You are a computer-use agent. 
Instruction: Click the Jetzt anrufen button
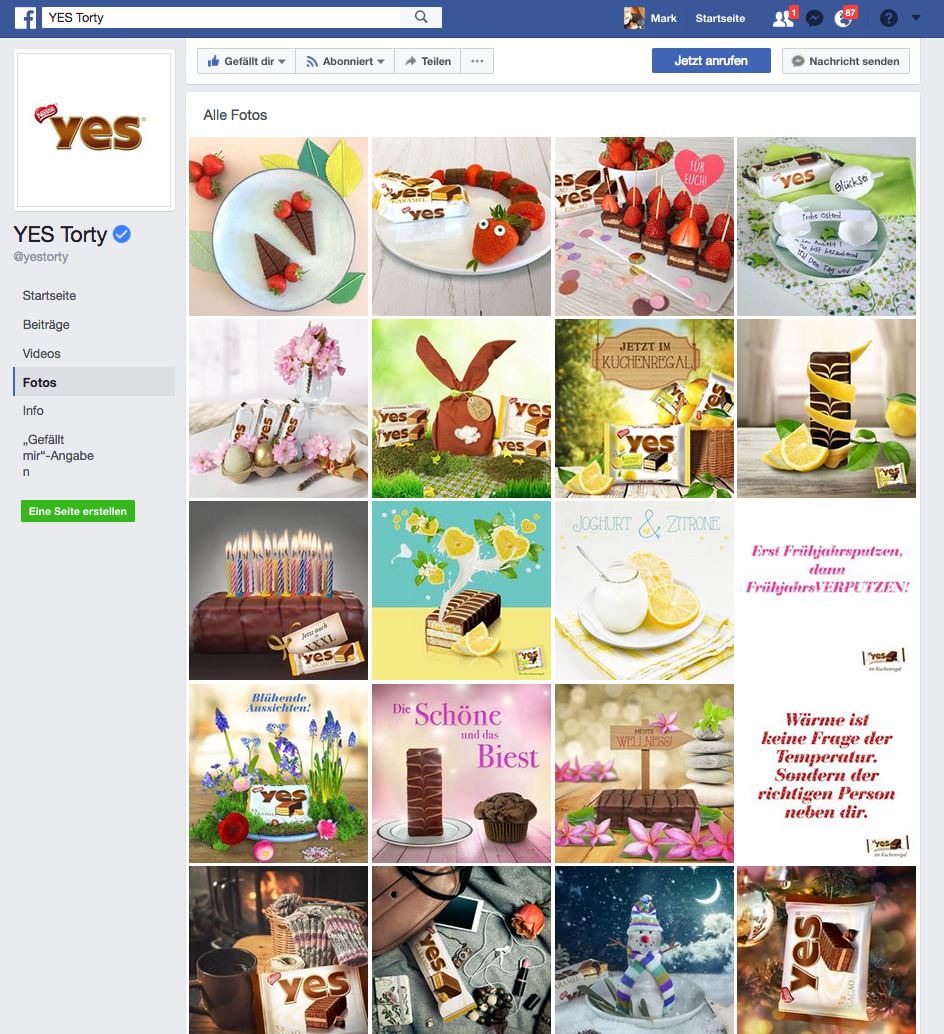tap(711, 61)
